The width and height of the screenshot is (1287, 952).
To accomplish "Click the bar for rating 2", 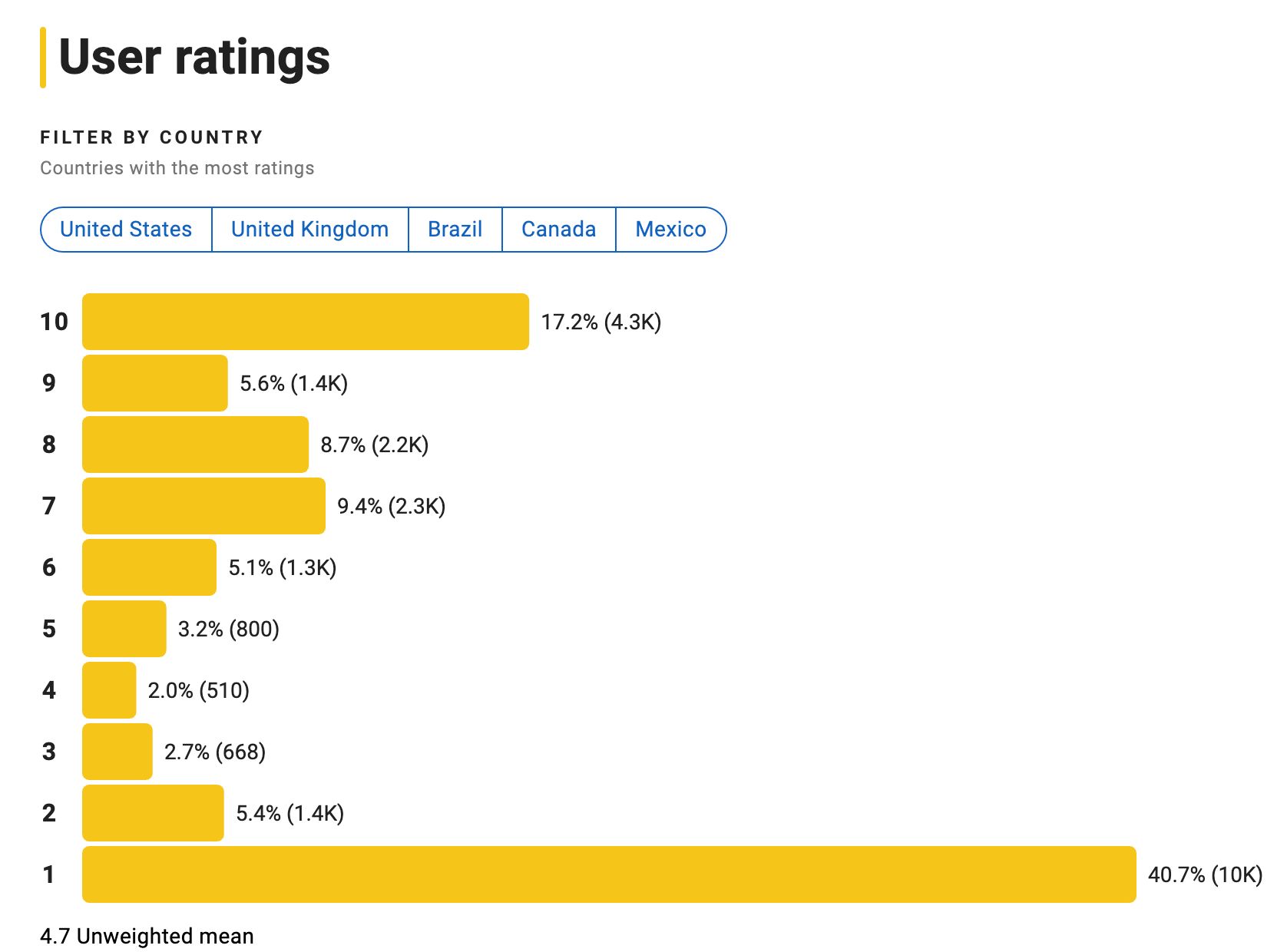I will pos(153,813).
